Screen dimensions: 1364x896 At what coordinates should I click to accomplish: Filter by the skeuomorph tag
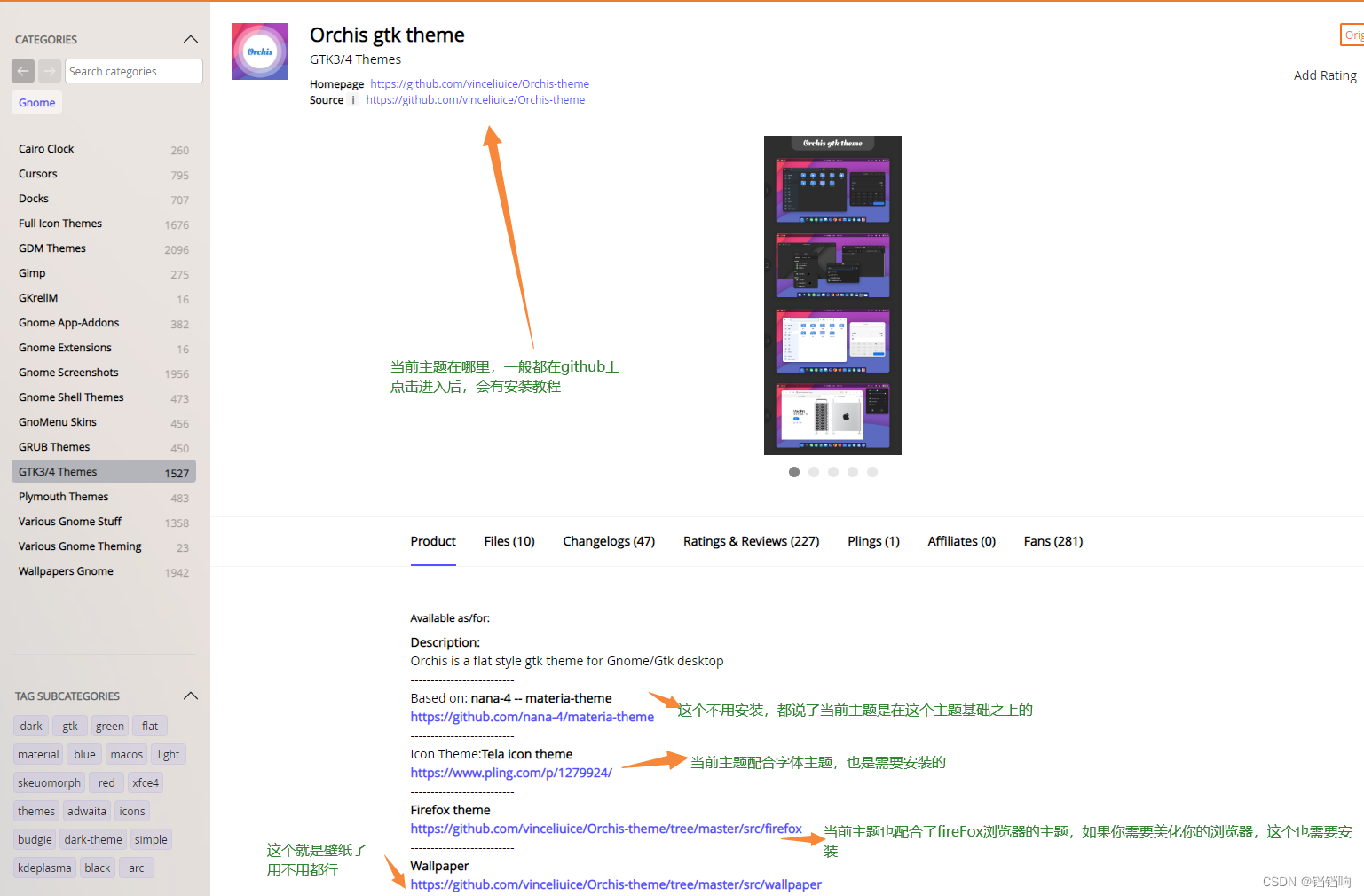point(50,782)
